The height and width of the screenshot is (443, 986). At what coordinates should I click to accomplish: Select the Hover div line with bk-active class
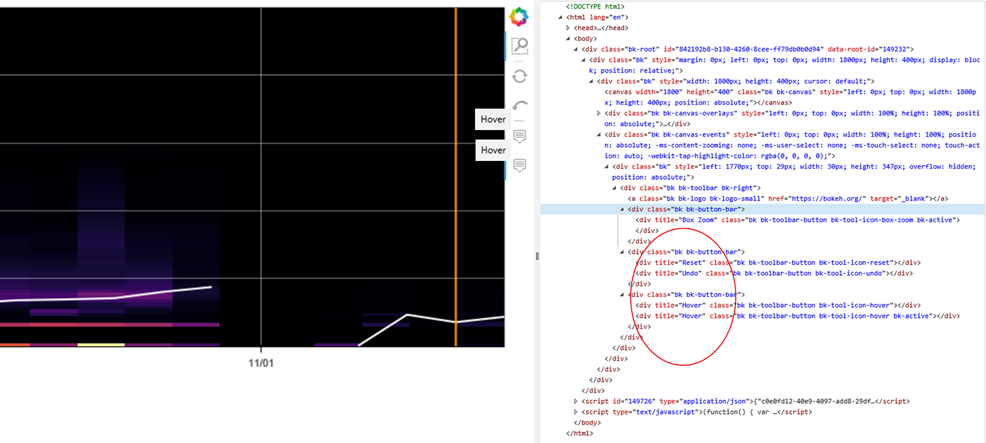point(797,316)
